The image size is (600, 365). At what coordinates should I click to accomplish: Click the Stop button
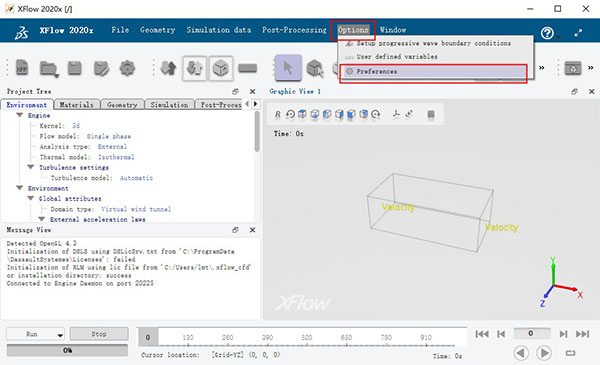(99, 334)
